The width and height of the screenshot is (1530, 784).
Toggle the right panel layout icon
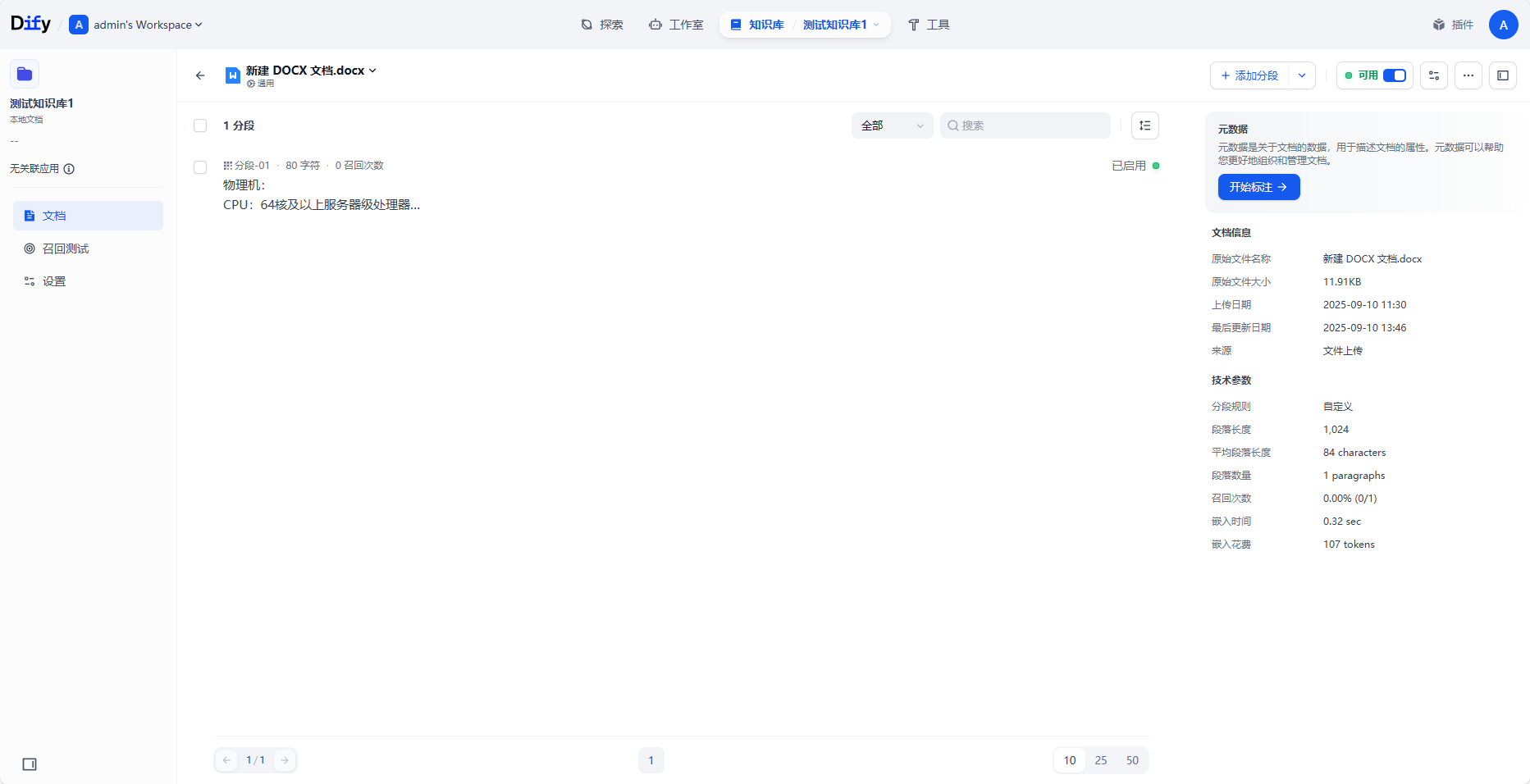click(1504, 75)
